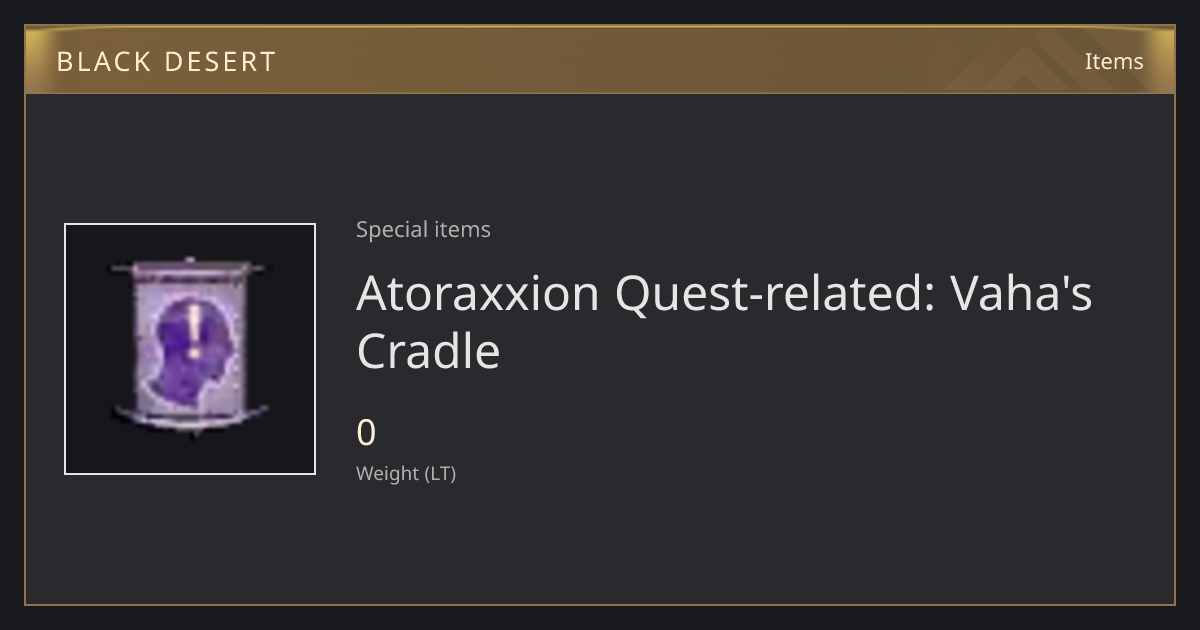Screen dimensions: 1200x630
Task: Click black background inside the item thumbnail
Action: [x=90, y=250]
